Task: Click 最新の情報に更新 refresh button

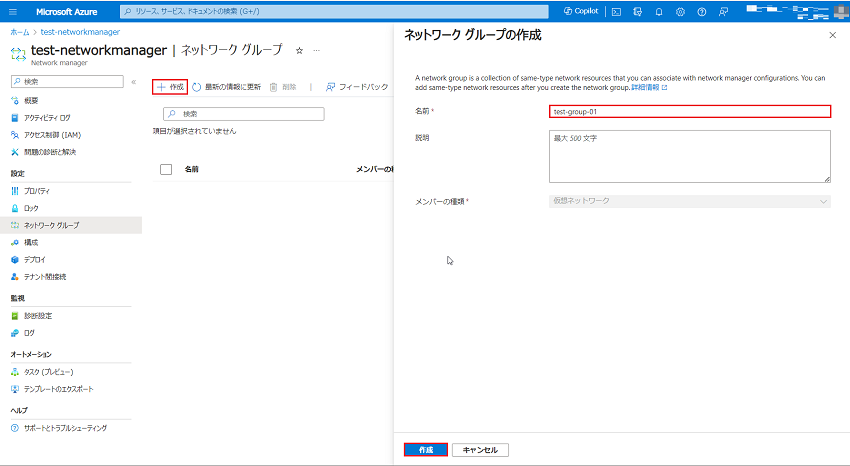Action: [227, 87]
